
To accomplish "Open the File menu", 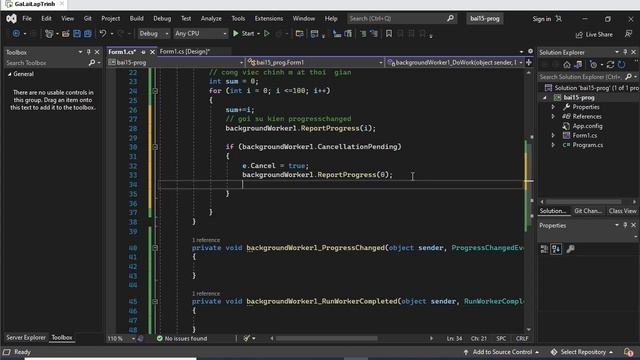I will coord(27,18).
